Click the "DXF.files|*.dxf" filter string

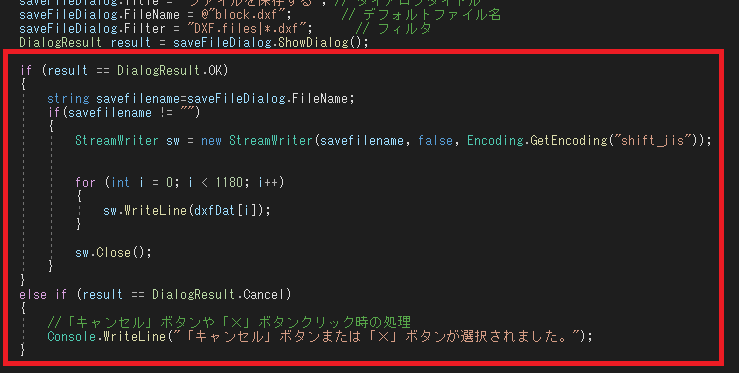click(250, 29)
